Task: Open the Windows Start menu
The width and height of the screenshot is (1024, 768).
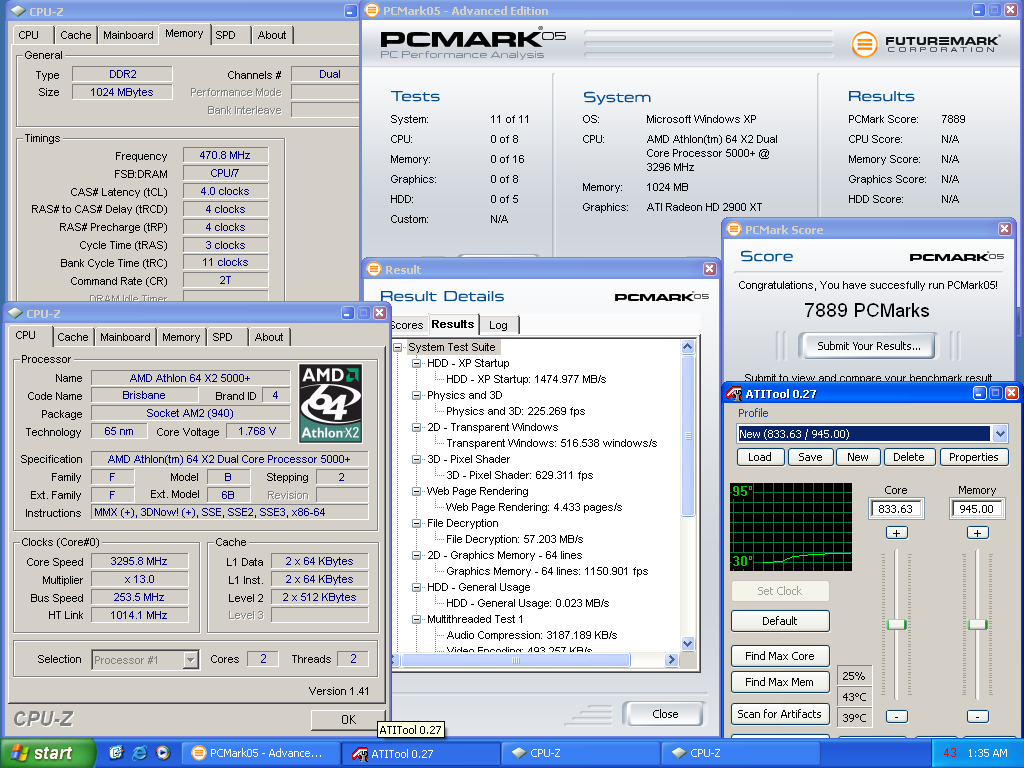Action: (47, 753)
